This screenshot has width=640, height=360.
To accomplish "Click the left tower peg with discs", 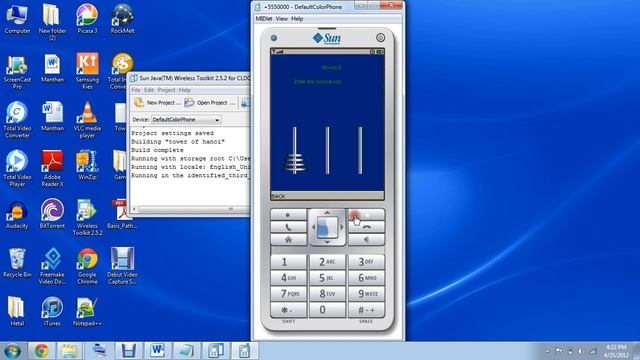I will point(294,150).
